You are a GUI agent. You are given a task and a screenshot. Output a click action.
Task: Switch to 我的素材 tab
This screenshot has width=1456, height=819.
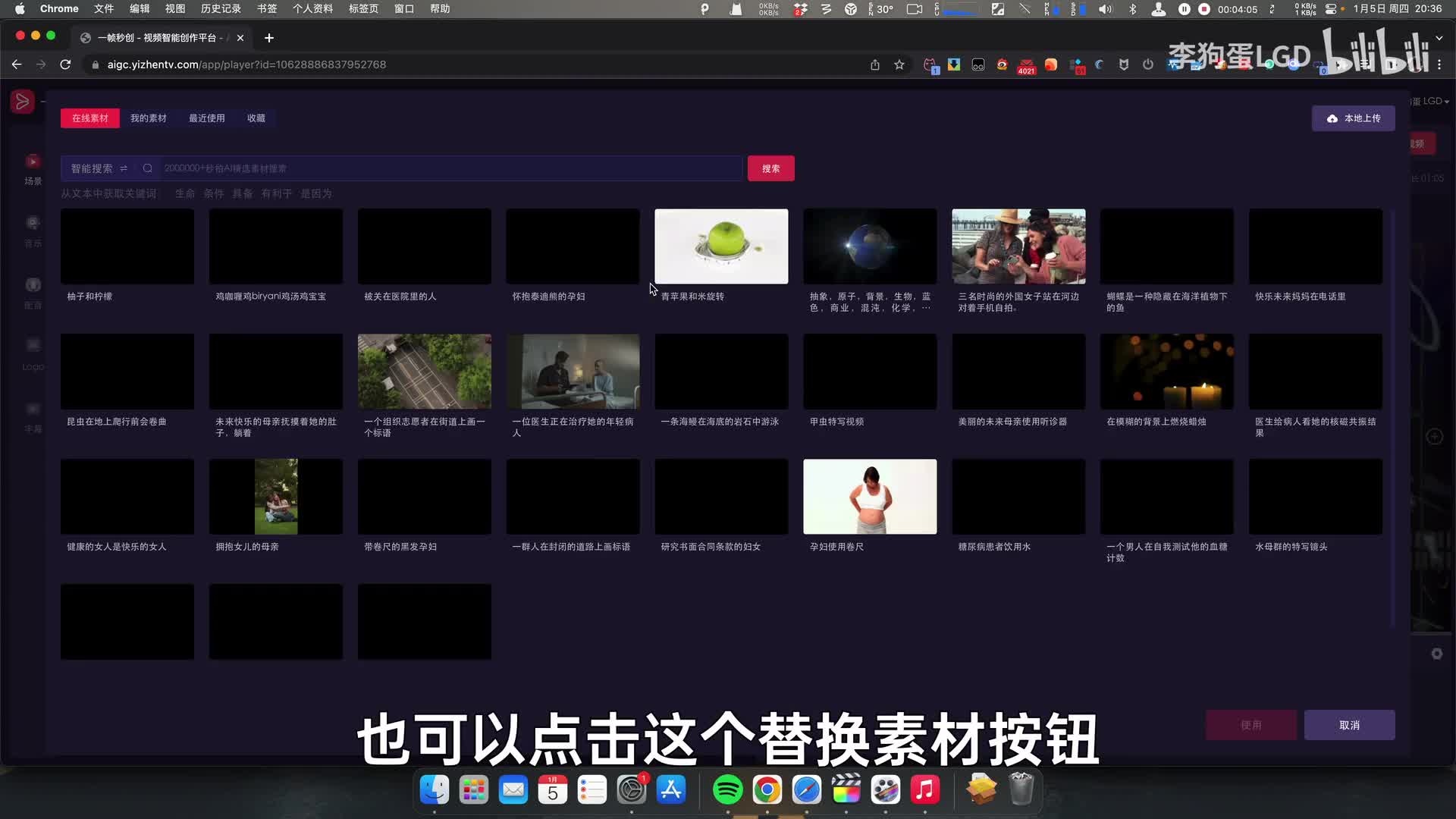(x=148, y=118)
